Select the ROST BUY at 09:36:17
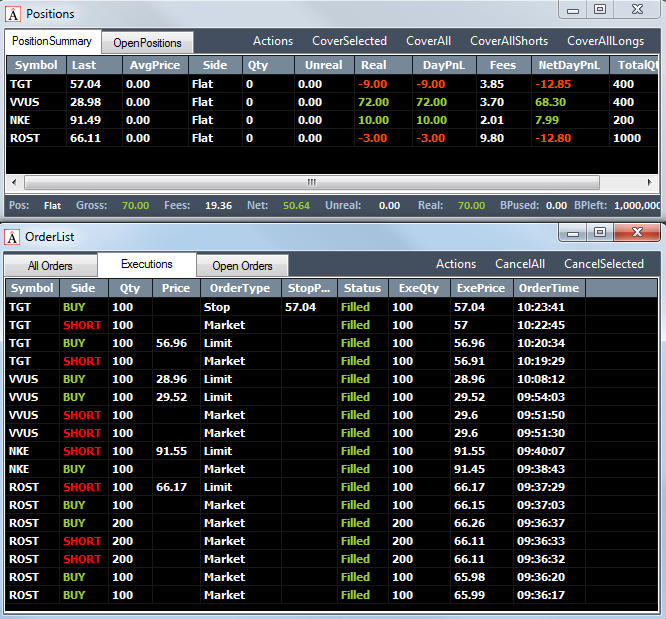 tap(332, 595)
